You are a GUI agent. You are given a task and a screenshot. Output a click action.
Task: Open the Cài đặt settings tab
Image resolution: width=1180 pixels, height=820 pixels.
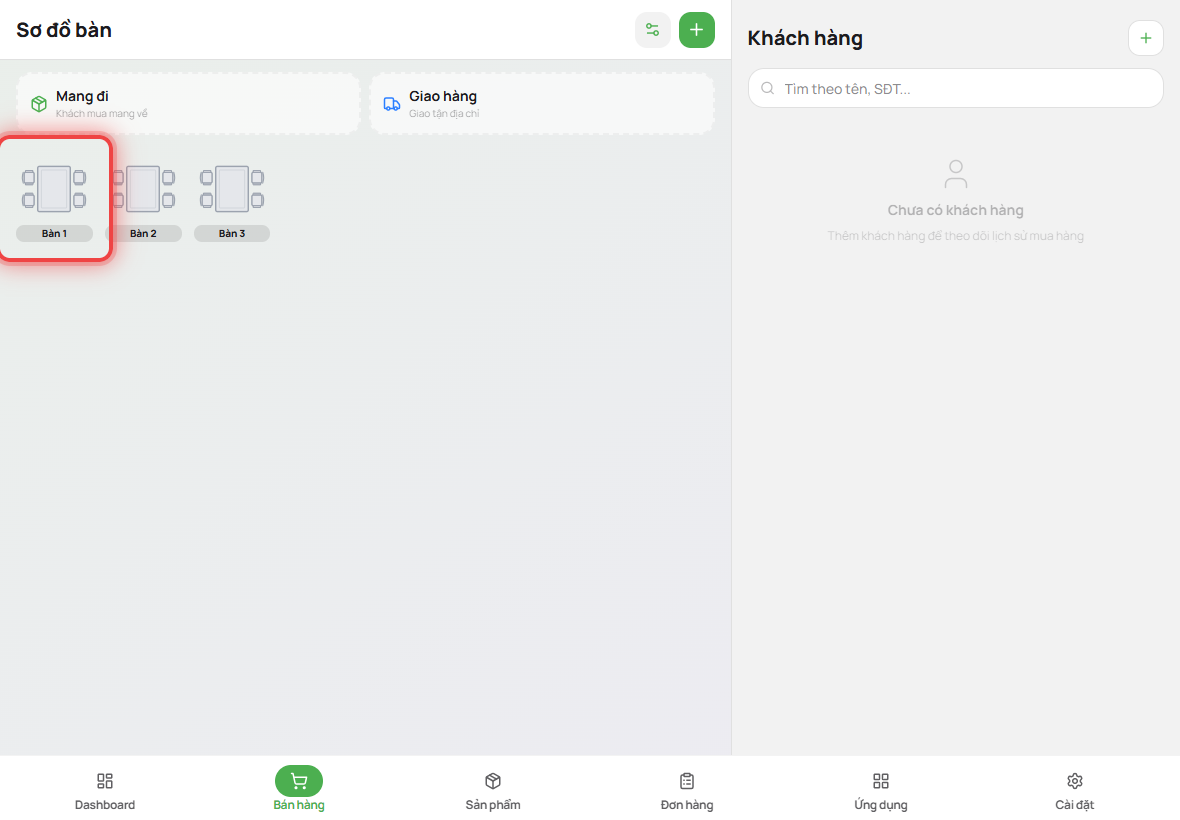point(1075,791)
